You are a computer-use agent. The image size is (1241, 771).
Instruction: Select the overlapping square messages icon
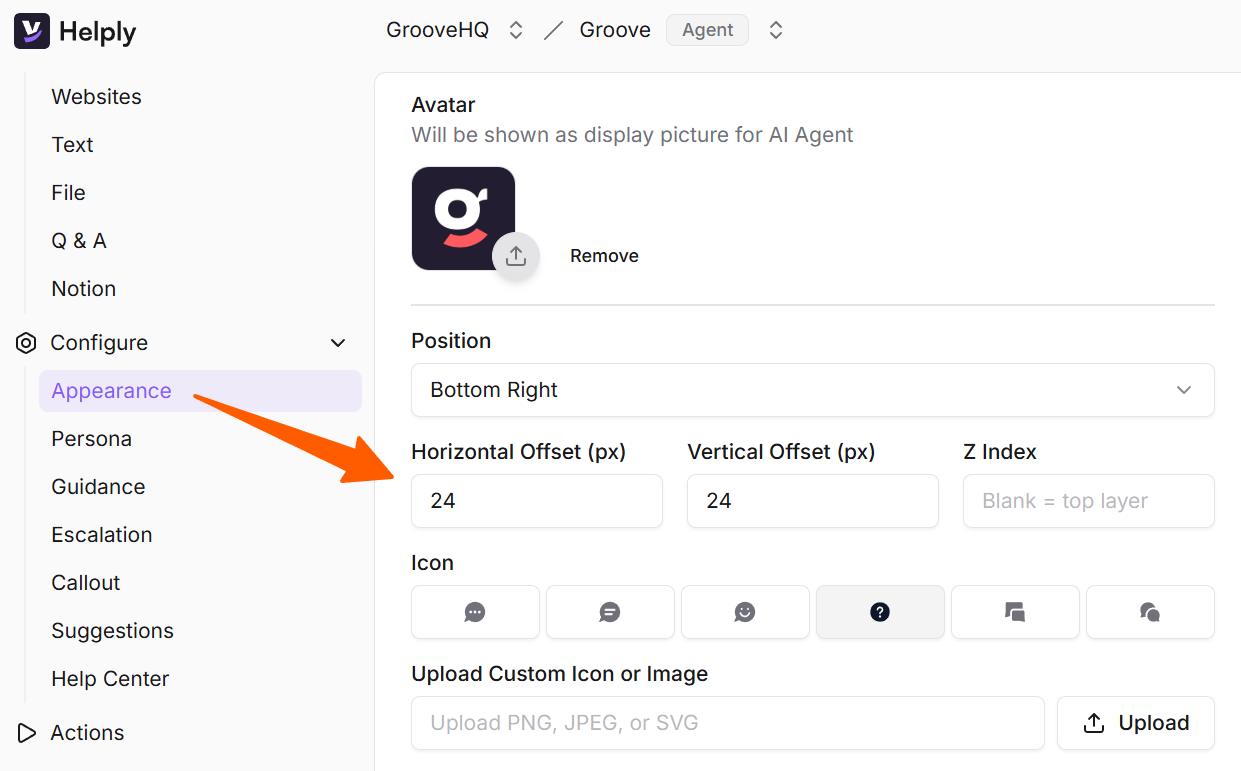(1015, 612)
